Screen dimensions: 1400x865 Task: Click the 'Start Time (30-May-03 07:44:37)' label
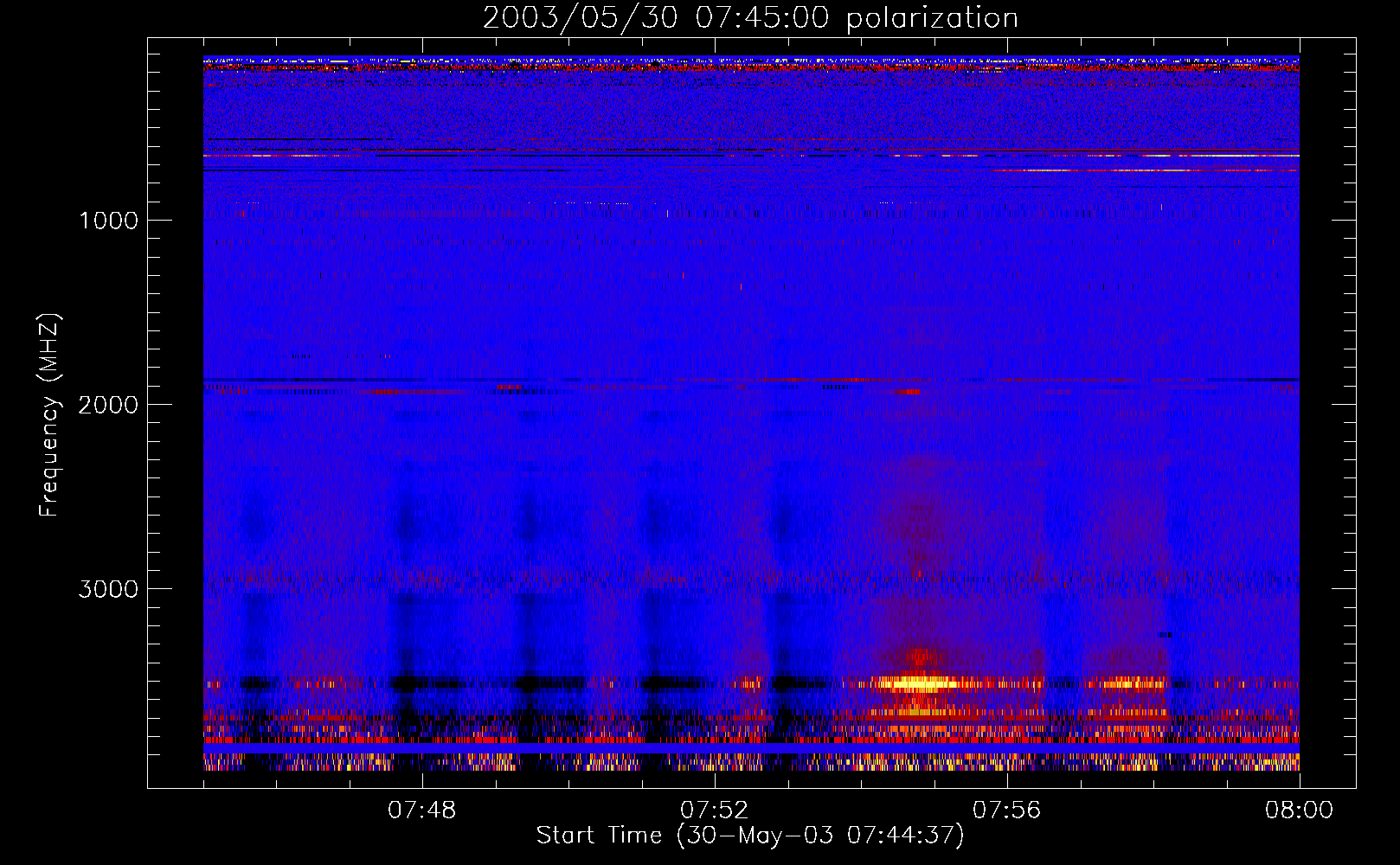750,836
